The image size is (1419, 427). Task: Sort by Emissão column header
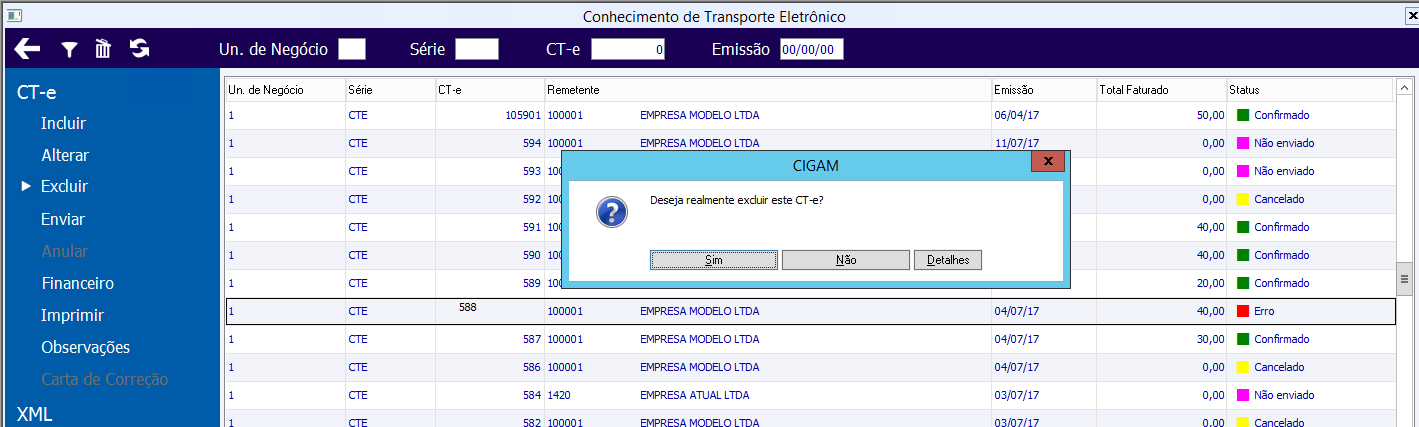(1044, 90)
